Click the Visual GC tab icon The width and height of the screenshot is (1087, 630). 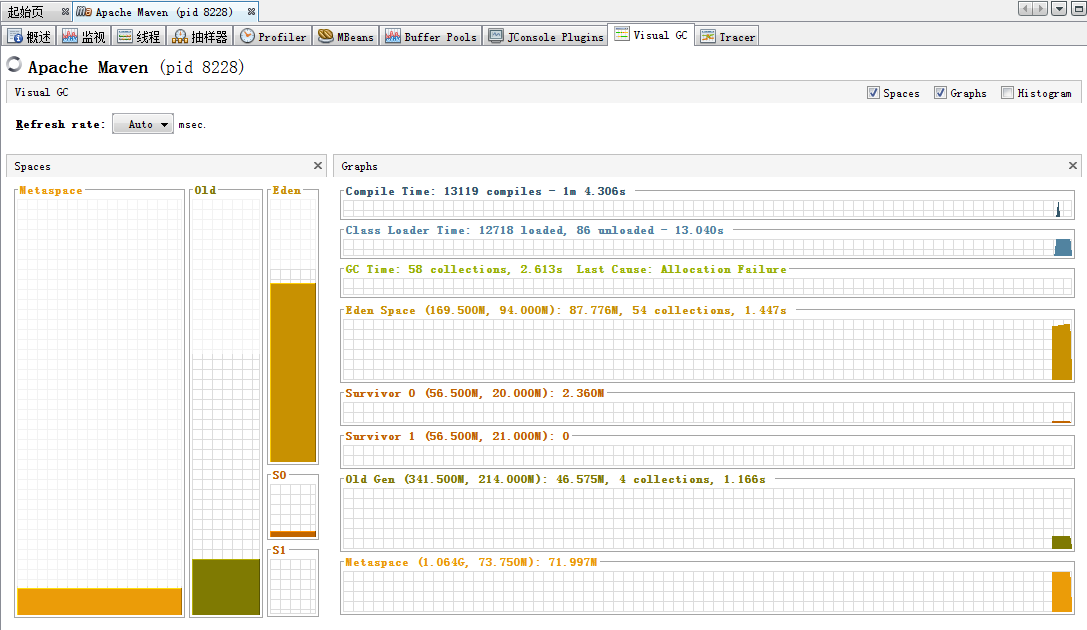pyautogui.click(x=622, y=34)
